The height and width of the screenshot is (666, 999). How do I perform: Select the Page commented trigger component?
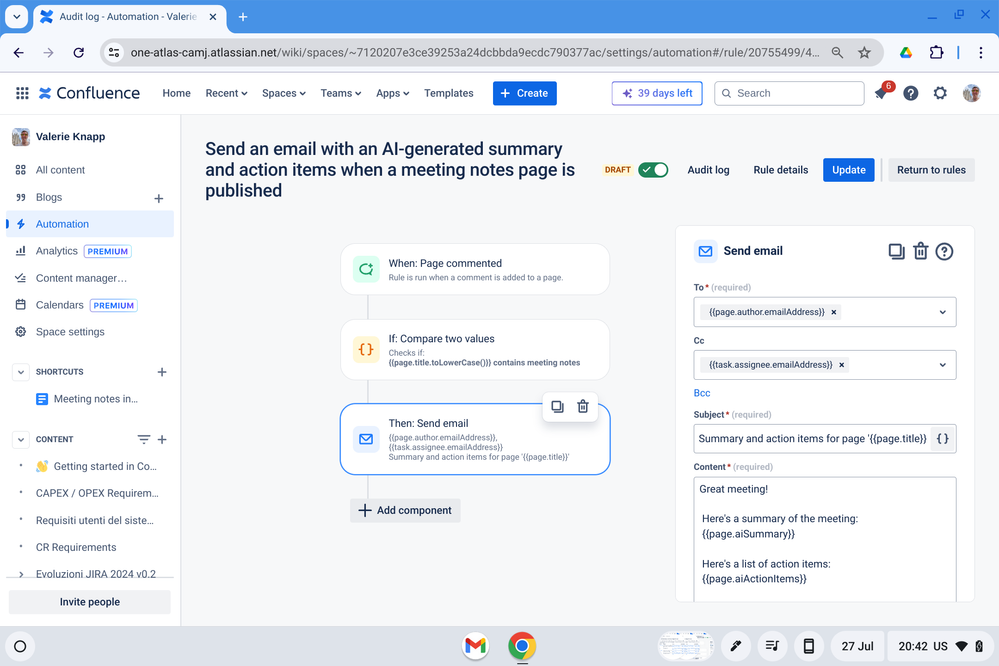click(x=475, y=268)
